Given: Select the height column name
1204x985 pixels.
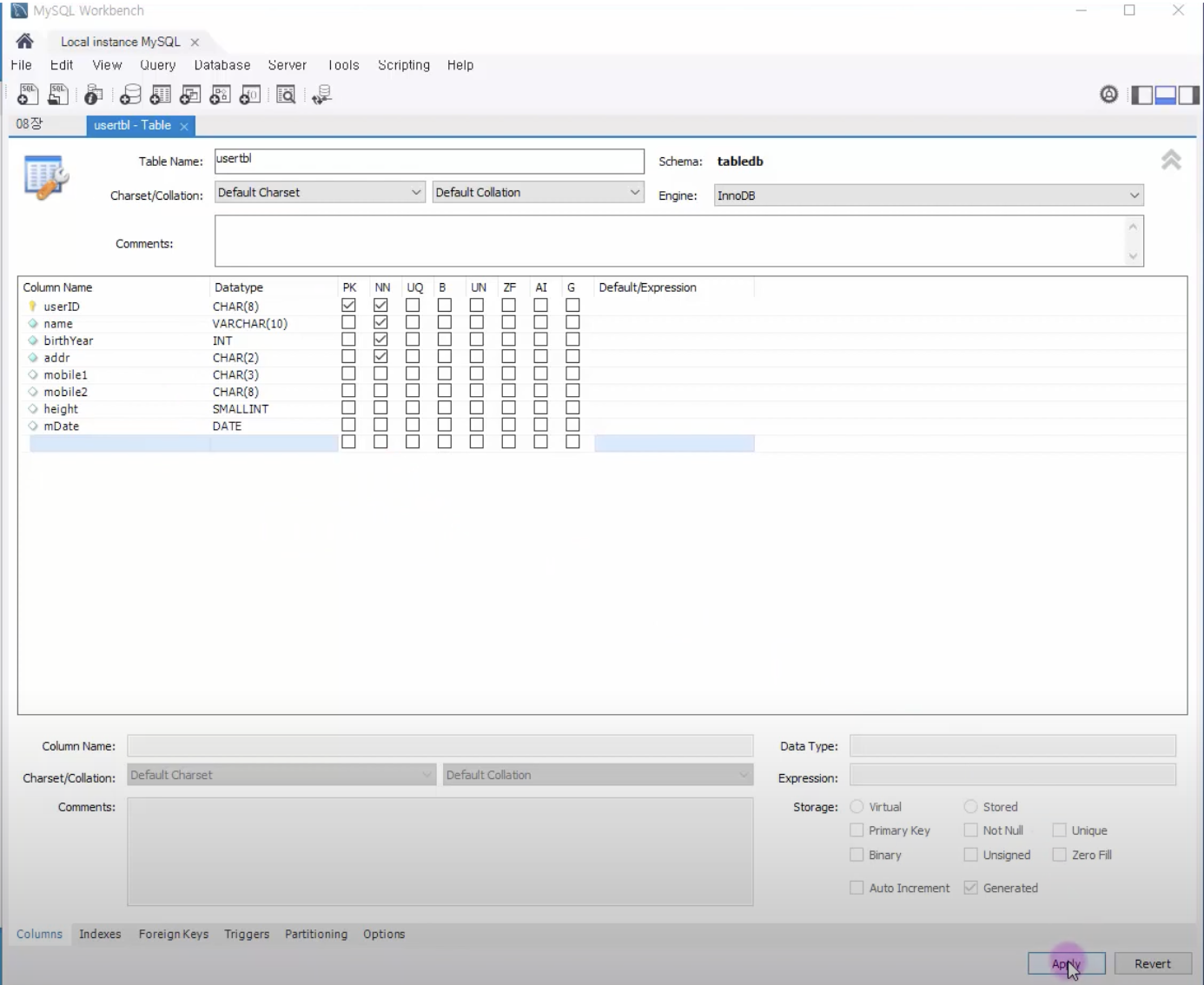Looking at the screenshot, I should (61, 409).
